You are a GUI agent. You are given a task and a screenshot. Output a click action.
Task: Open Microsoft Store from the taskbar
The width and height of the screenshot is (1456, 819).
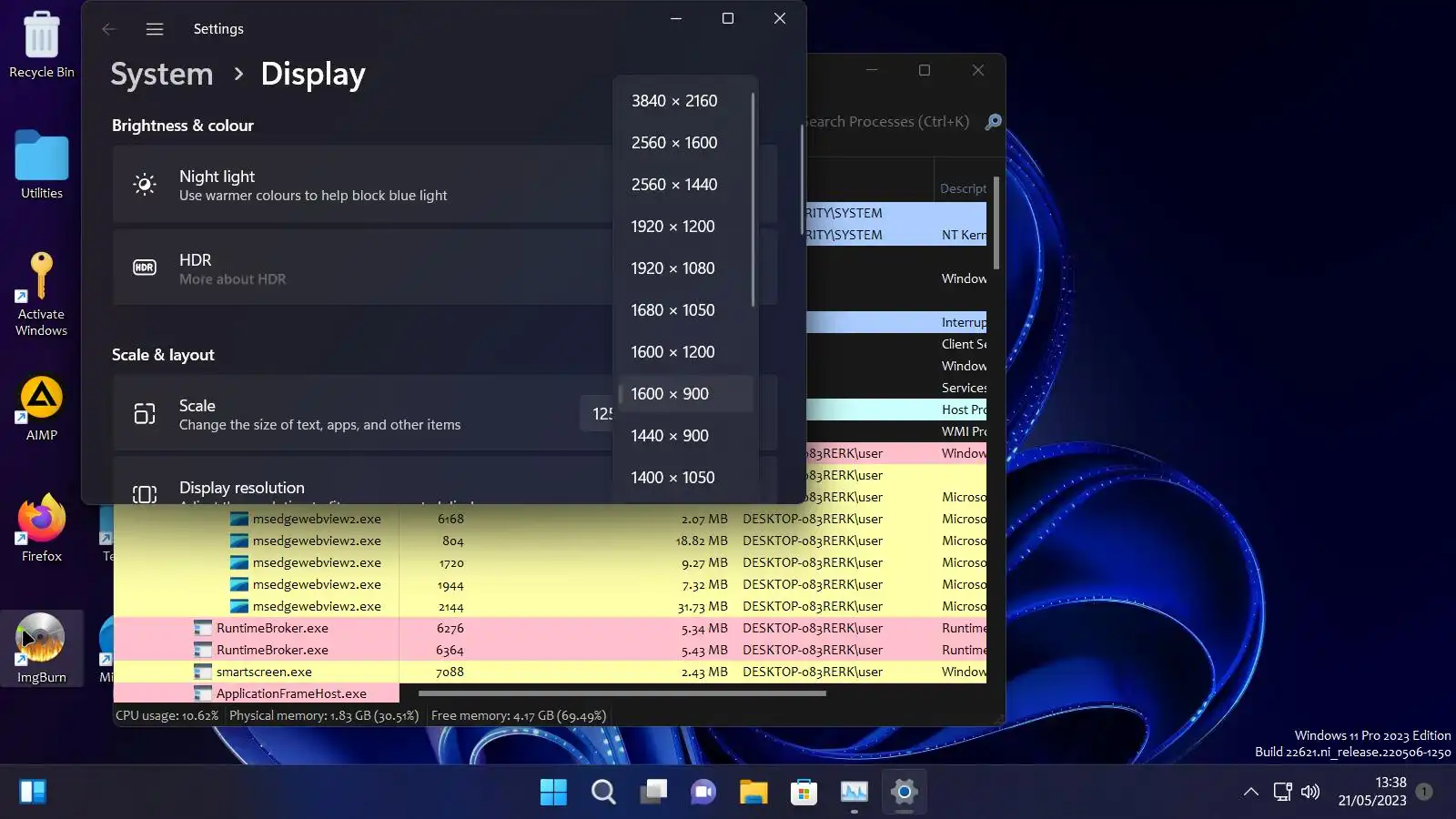click(x=804, y=792)
